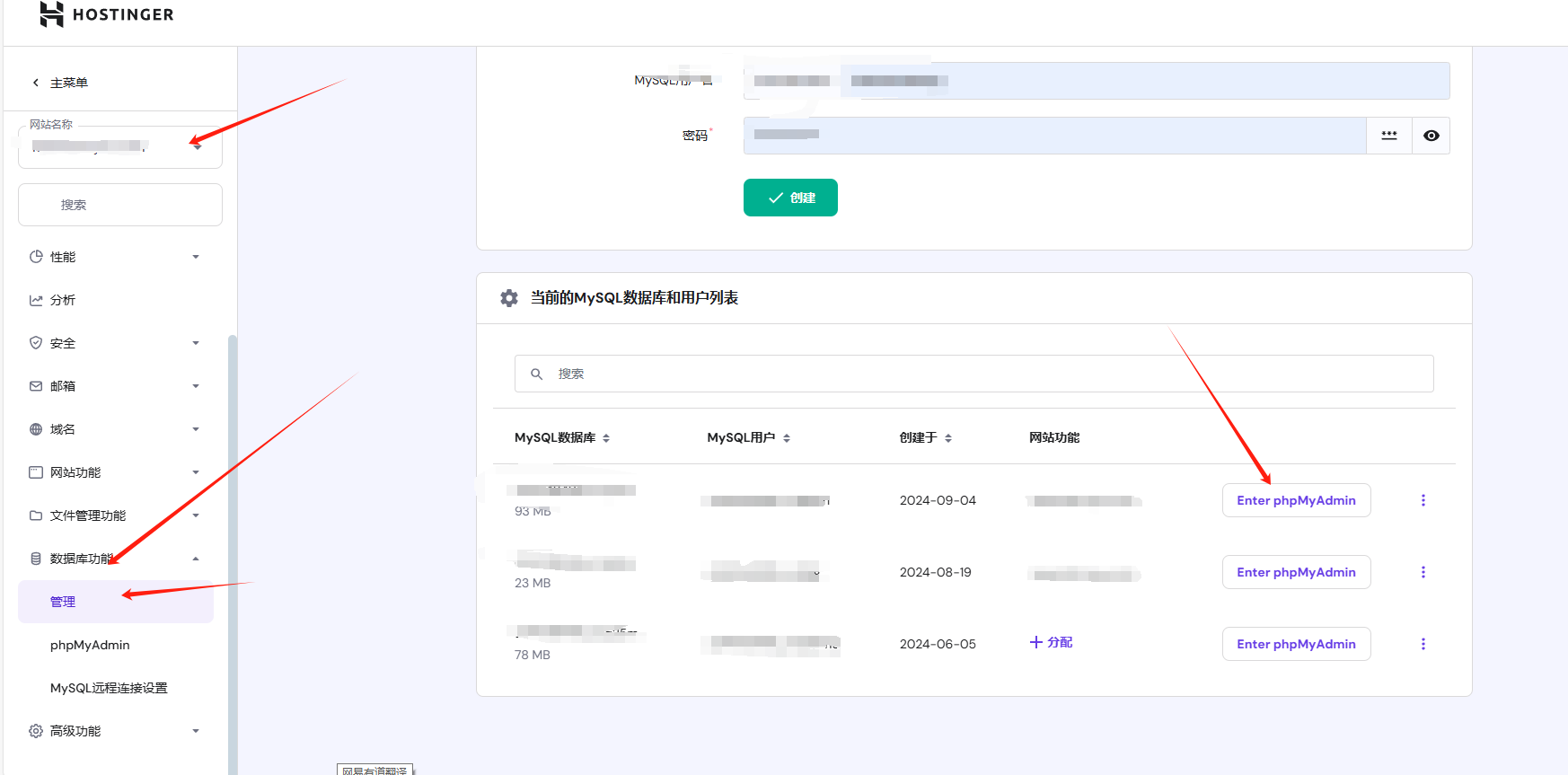
Task: Open options menu for 93 MB database
Action: coord(1423,500)
